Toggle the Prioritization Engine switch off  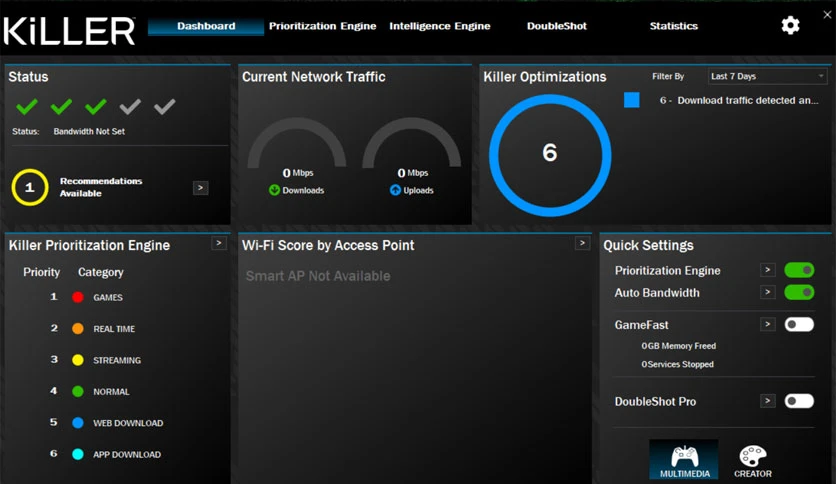point(799,270)
